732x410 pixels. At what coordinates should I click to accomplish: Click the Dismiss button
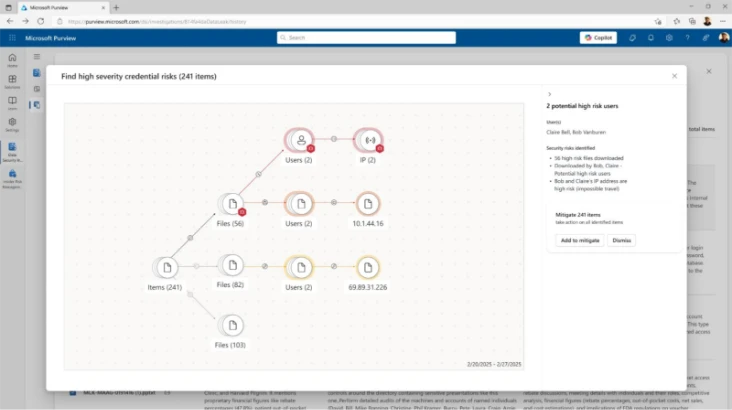click(621, 240)
